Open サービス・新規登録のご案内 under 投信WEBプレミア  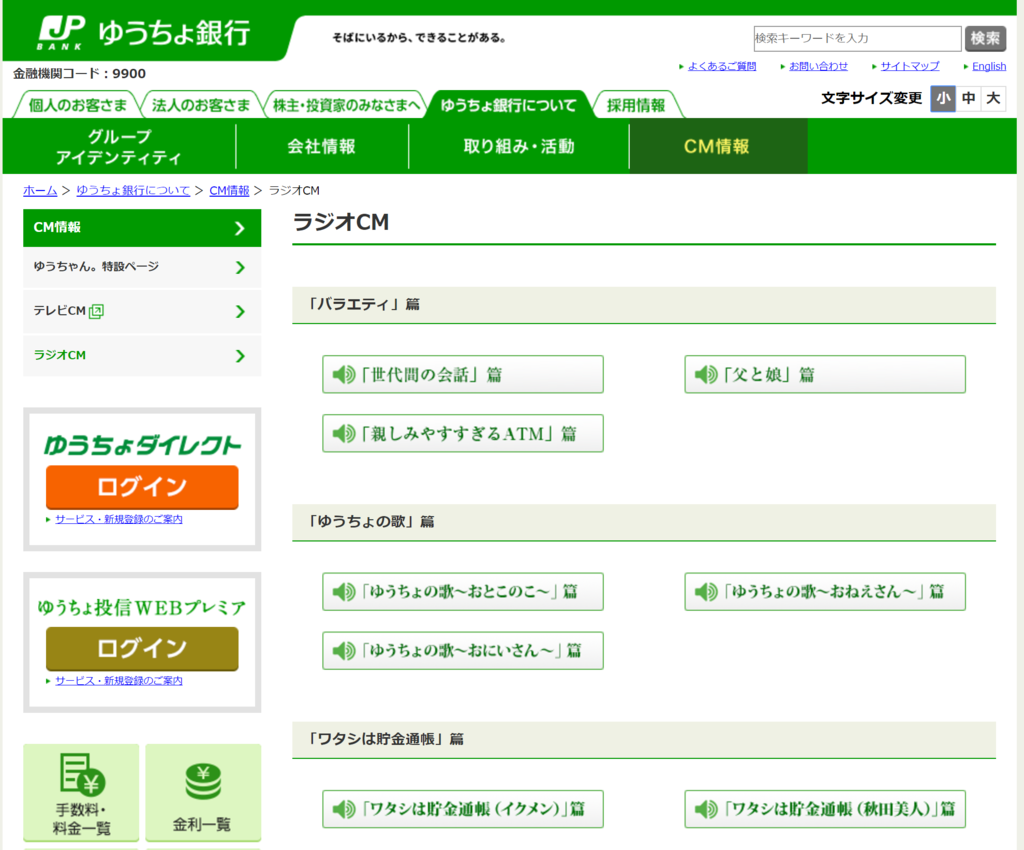118,680
